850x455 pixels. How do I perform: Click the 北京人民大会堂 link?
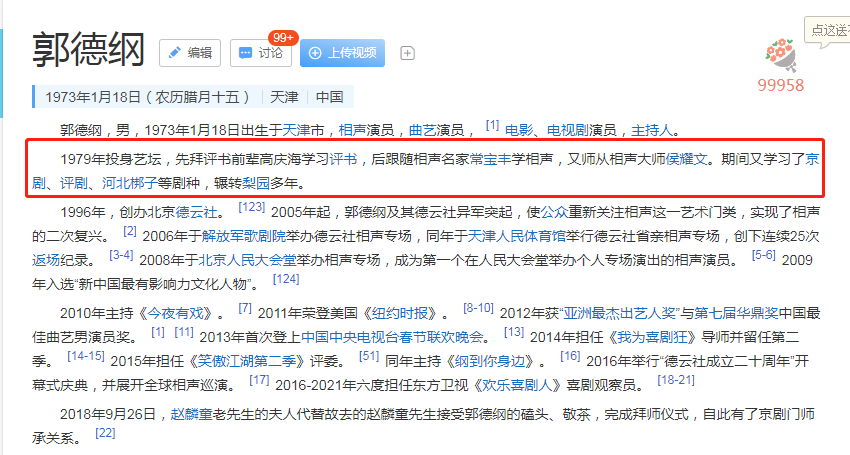click(247, 260)
